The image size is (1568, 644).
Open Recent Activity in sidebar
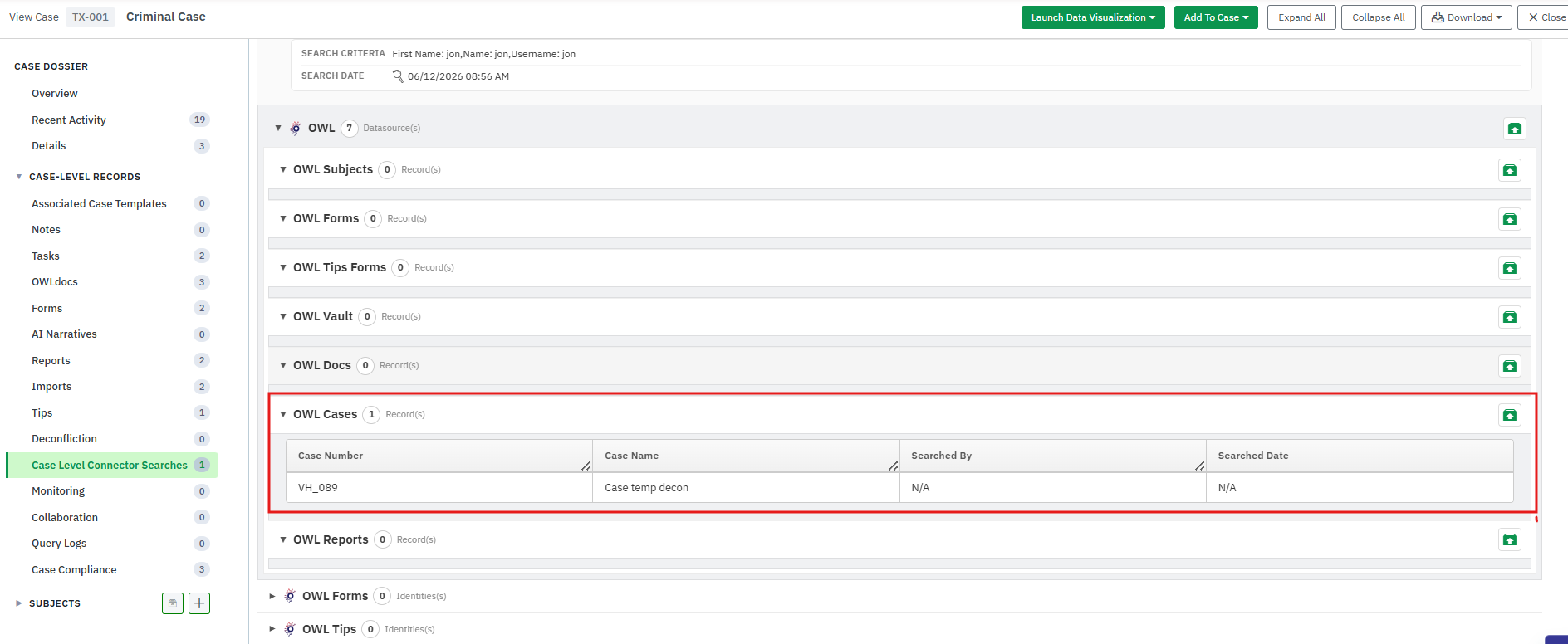coord(69,120)
